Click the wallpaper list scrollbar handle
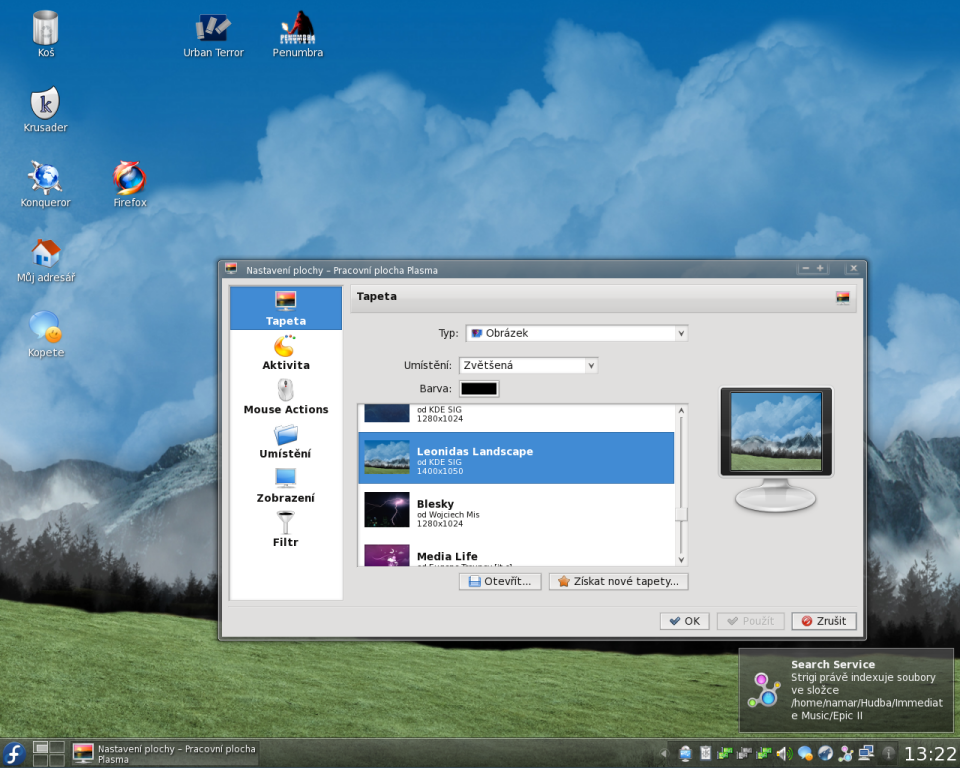 [x=681, y=514]
